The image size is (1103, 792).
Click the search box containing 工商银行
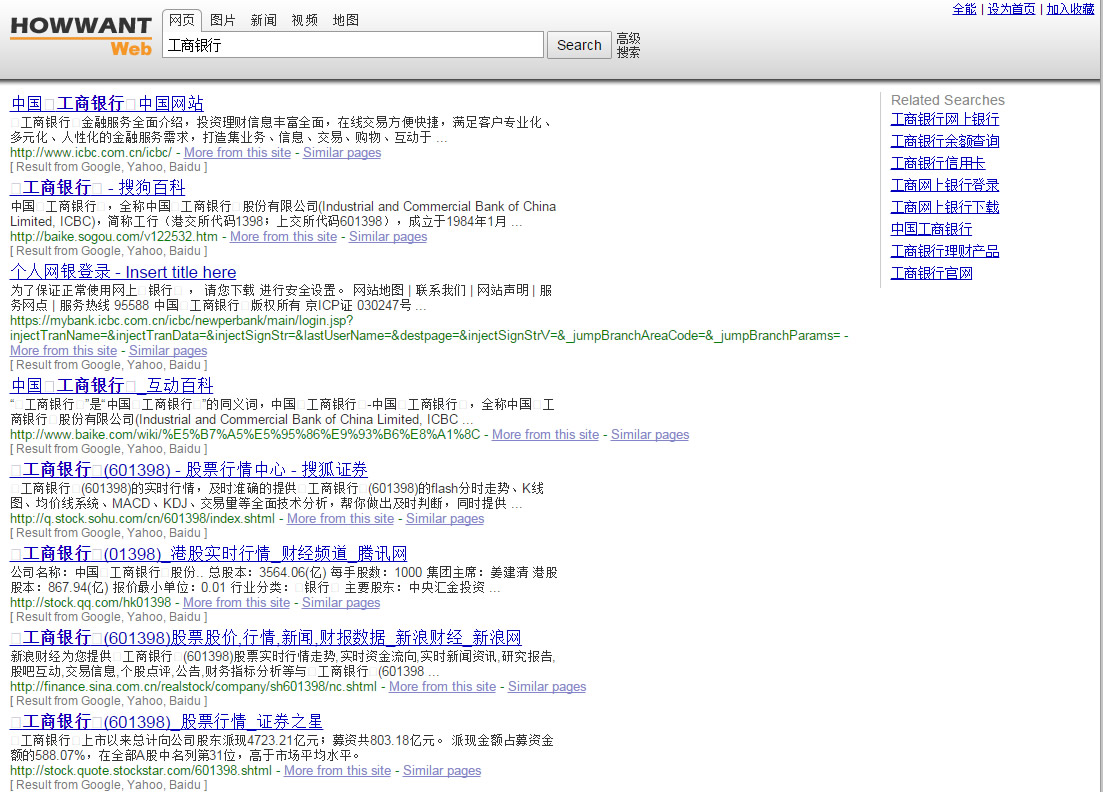point(353,45)
